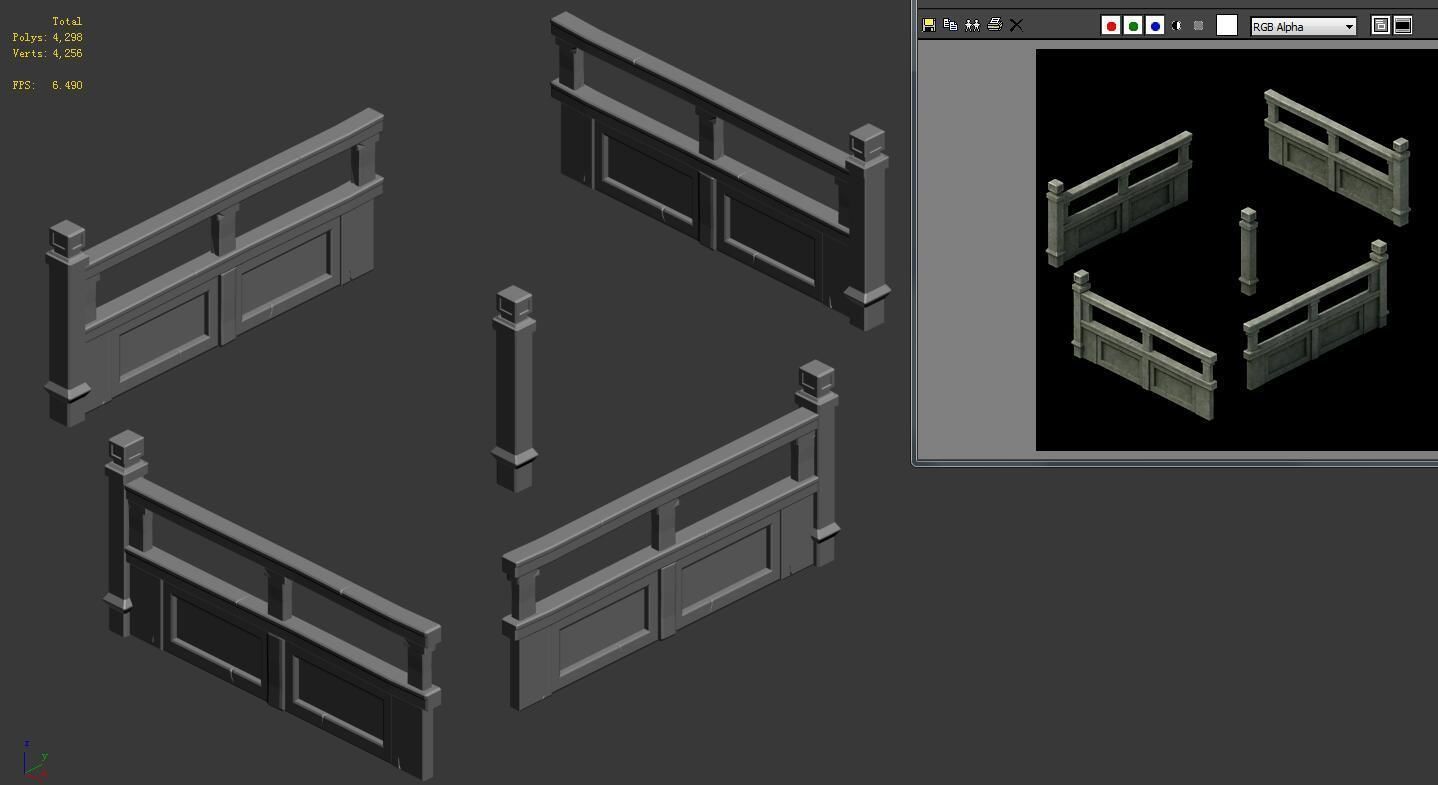The height and width of the screenshot is (785, 1438).
Task: Select the top-right railing model in viewport
Action: click(719, 170)
